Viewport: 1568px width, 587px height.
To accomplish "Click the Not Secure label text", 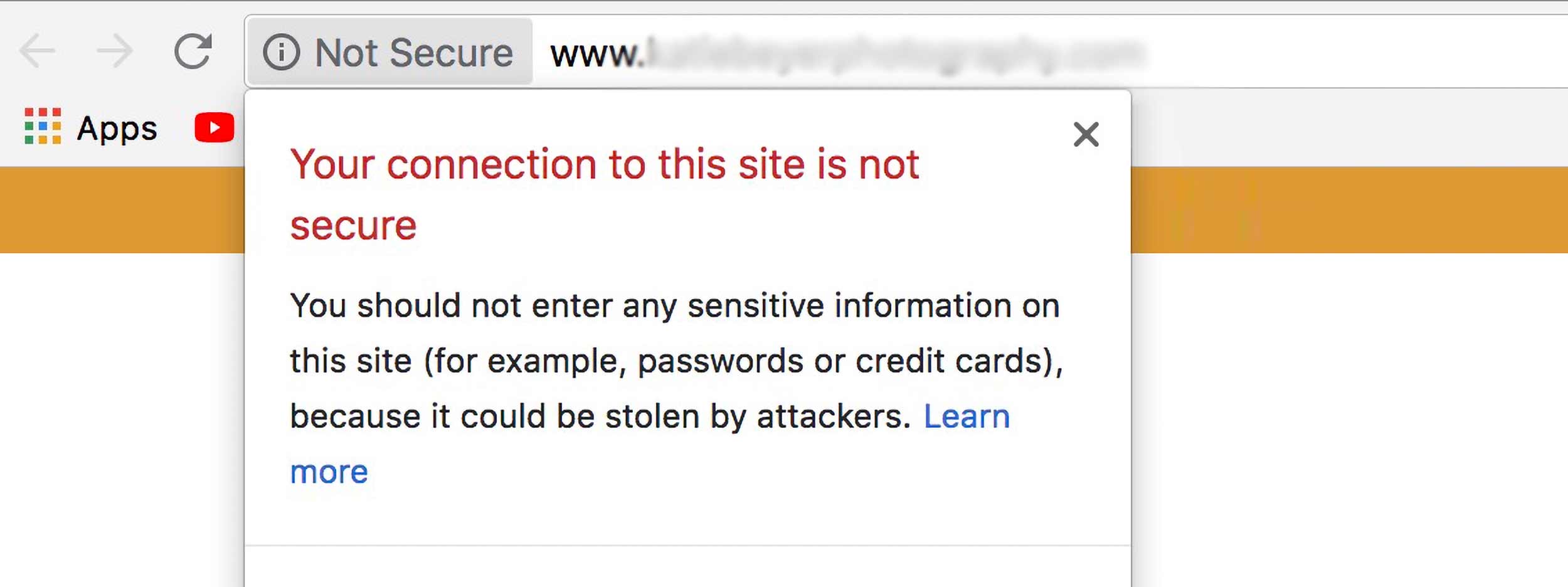I will (x=414, y=53).
